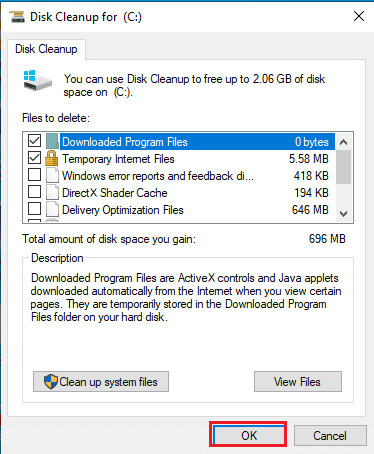
Task: Confirm cleanup with the OK button
Action: (x=248, y=434)
